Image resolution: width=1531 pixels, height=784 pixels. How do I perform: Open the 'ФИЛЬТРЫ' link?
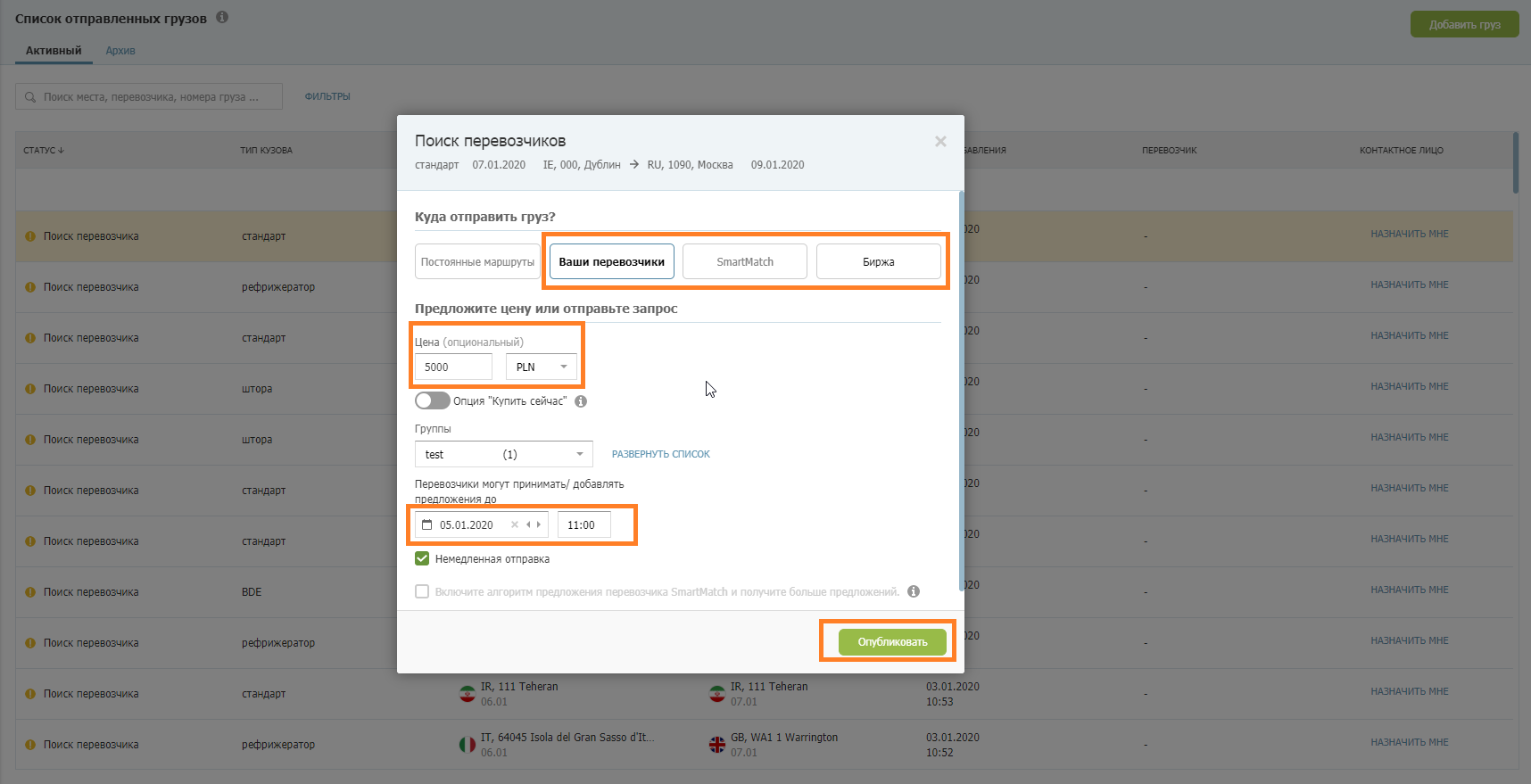point(327,96)
